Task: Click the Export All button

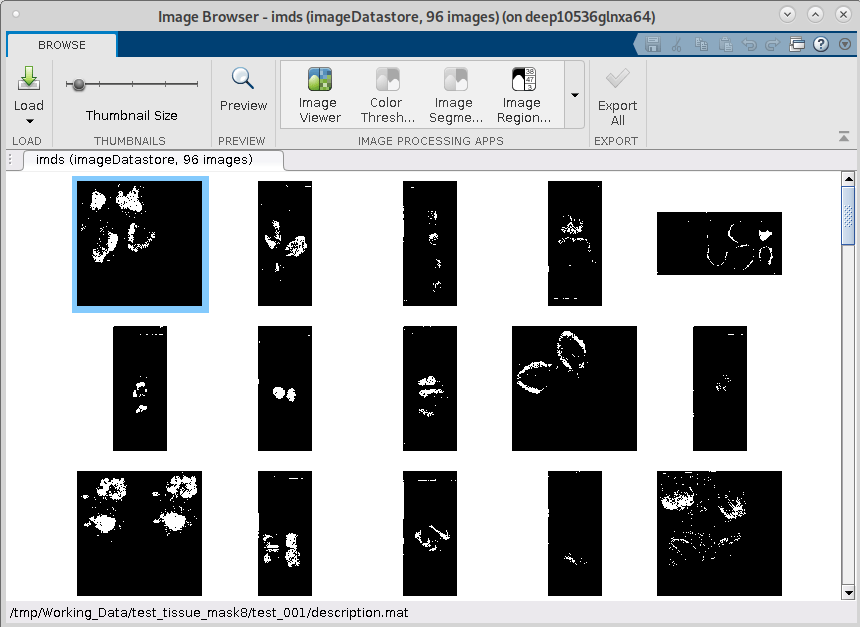Action: [617, 97]
